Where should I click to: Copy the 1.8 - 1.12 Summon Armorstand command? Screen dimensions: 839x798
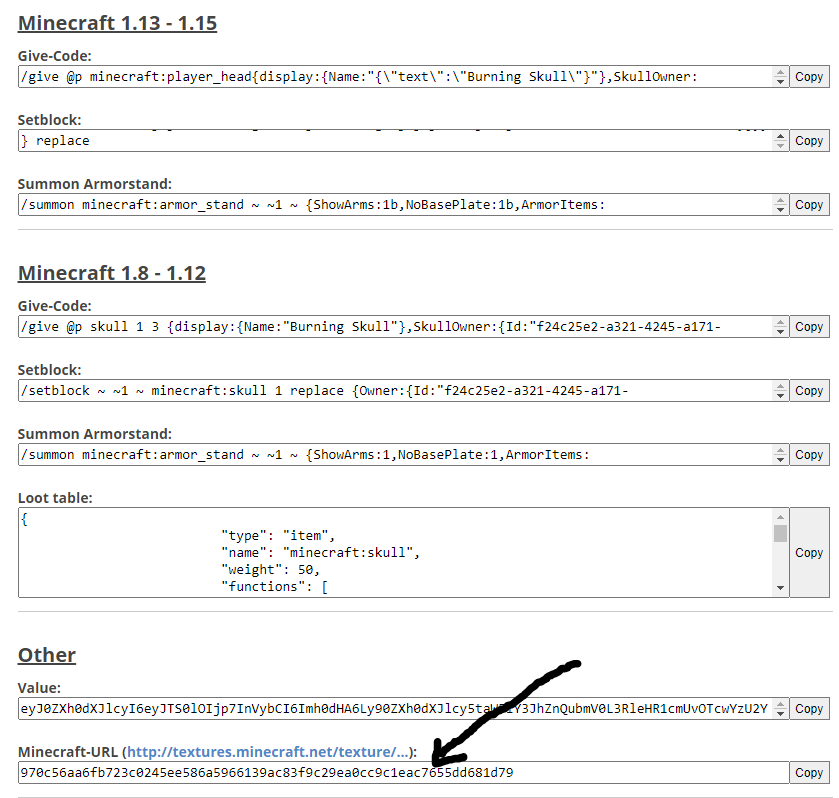(808, 455)
